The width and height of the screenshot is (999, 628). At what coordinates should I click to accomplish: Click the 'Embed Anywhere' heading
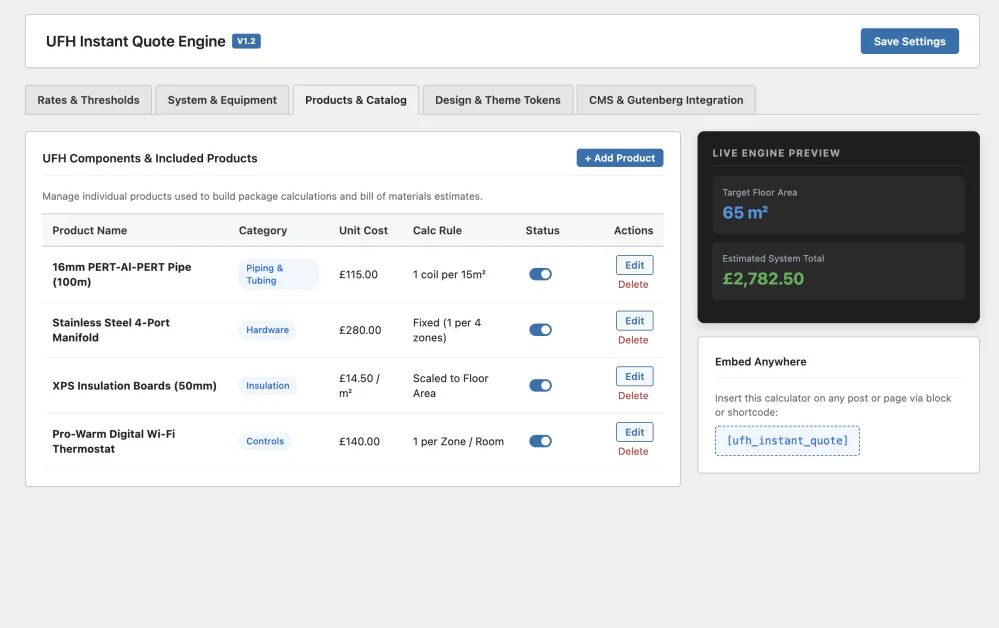point(761,362)
